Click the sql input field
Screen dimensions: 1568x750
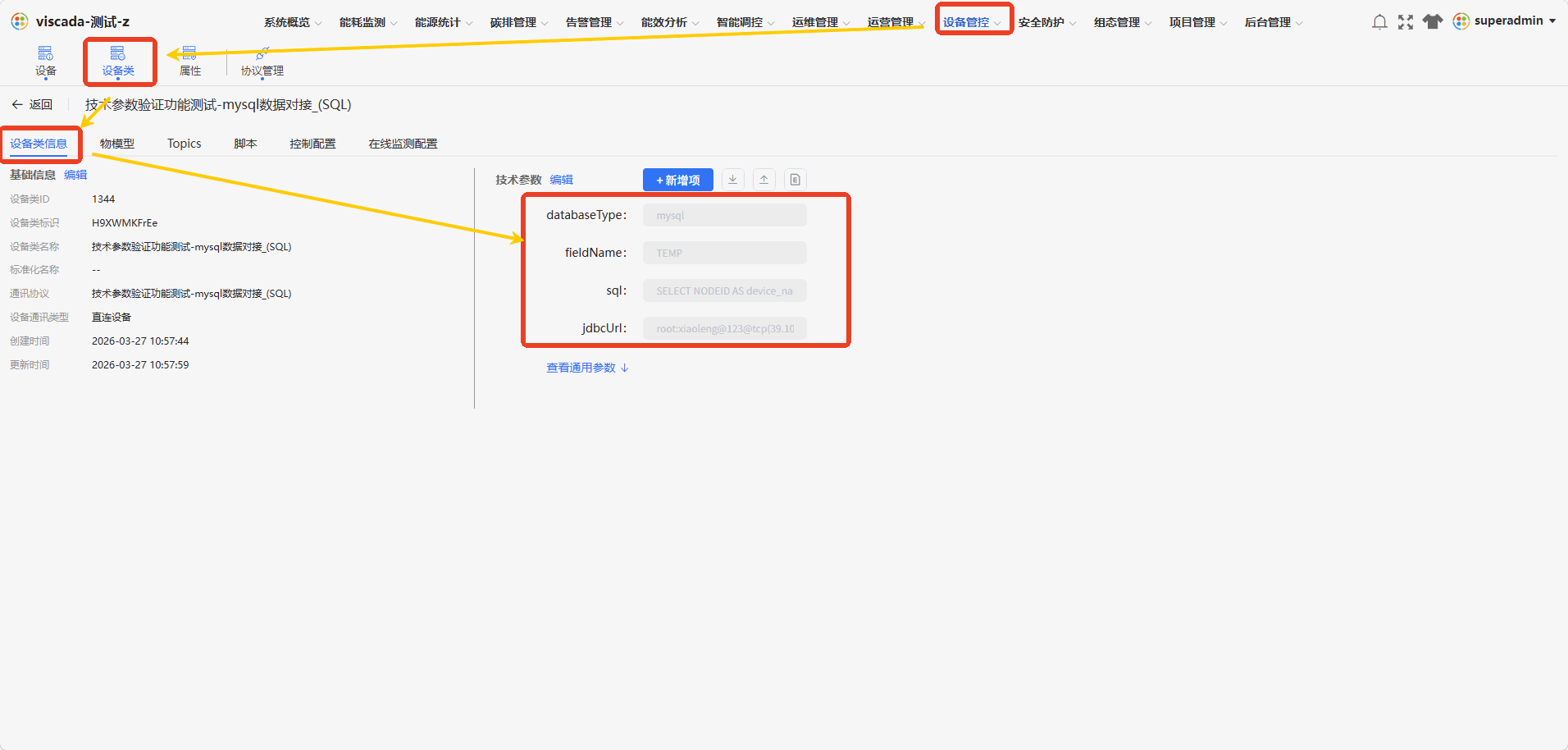click(725, 290)
